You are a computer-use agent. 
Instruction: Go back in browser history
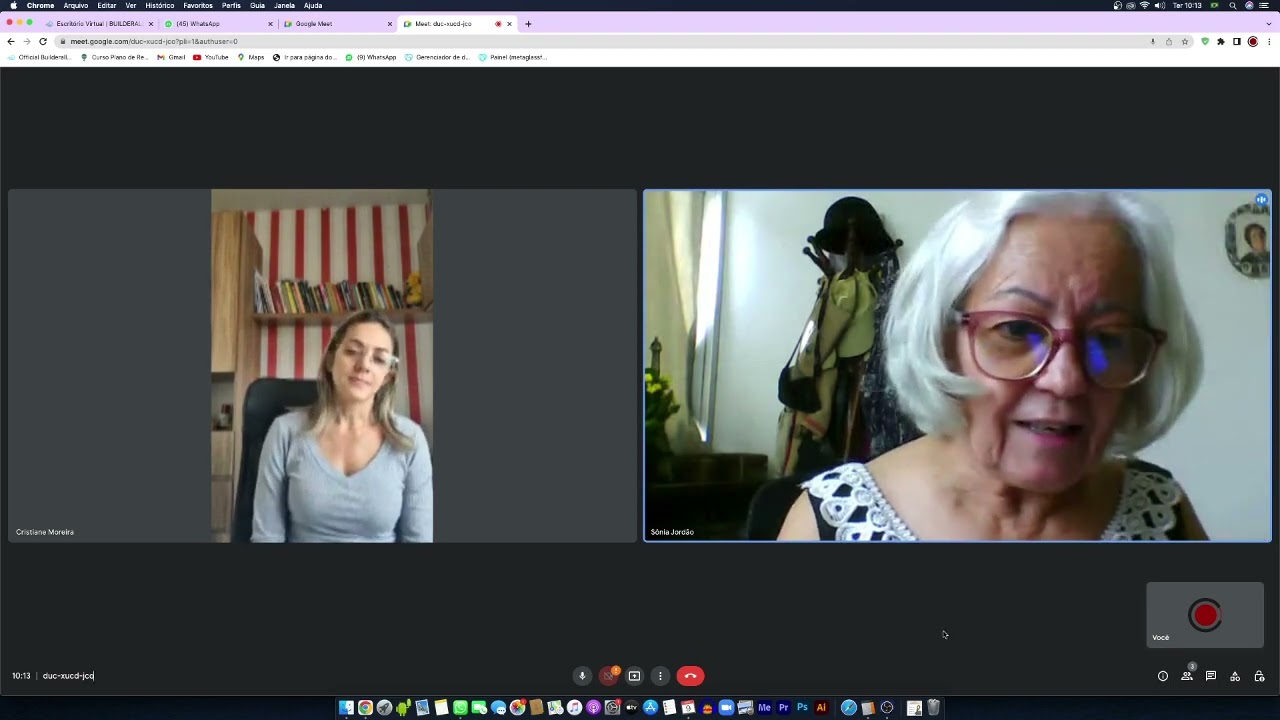pos(11,41)
